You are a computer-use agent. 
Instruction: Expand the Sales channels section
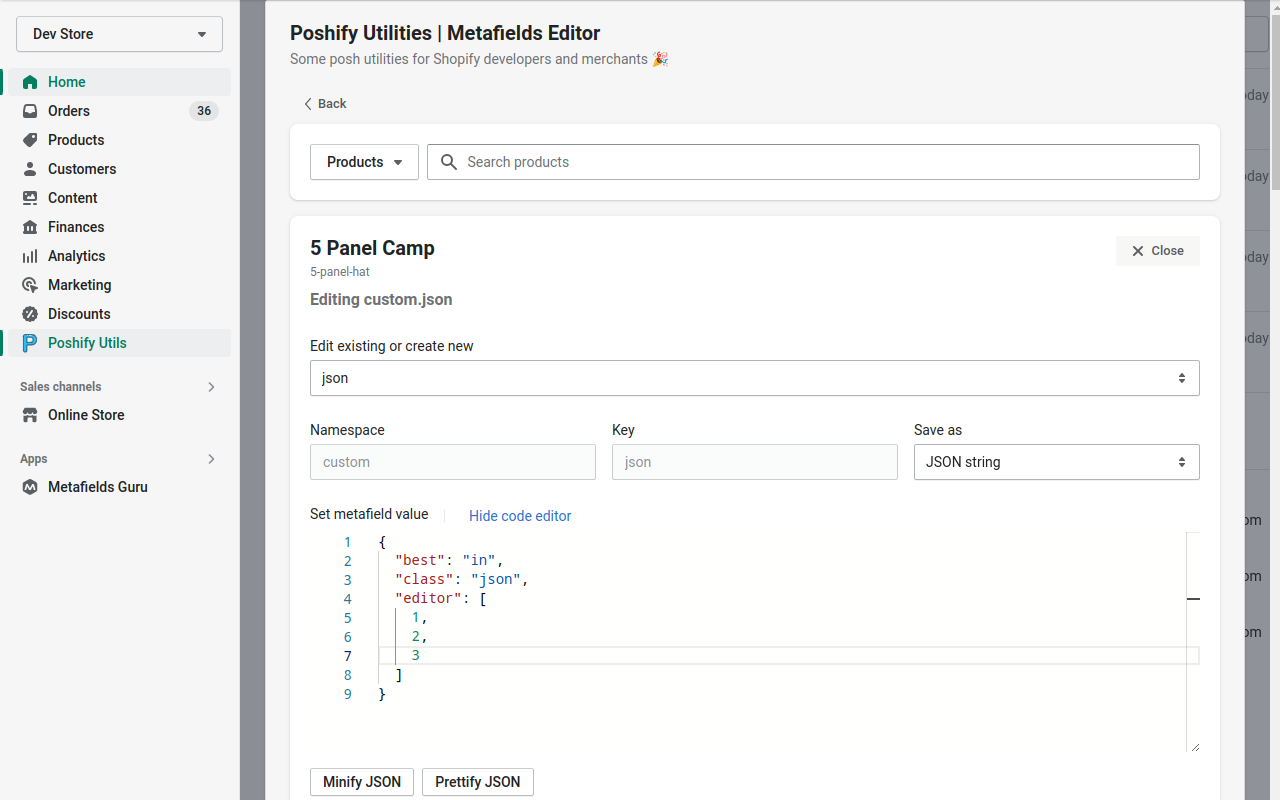point(211,386)
